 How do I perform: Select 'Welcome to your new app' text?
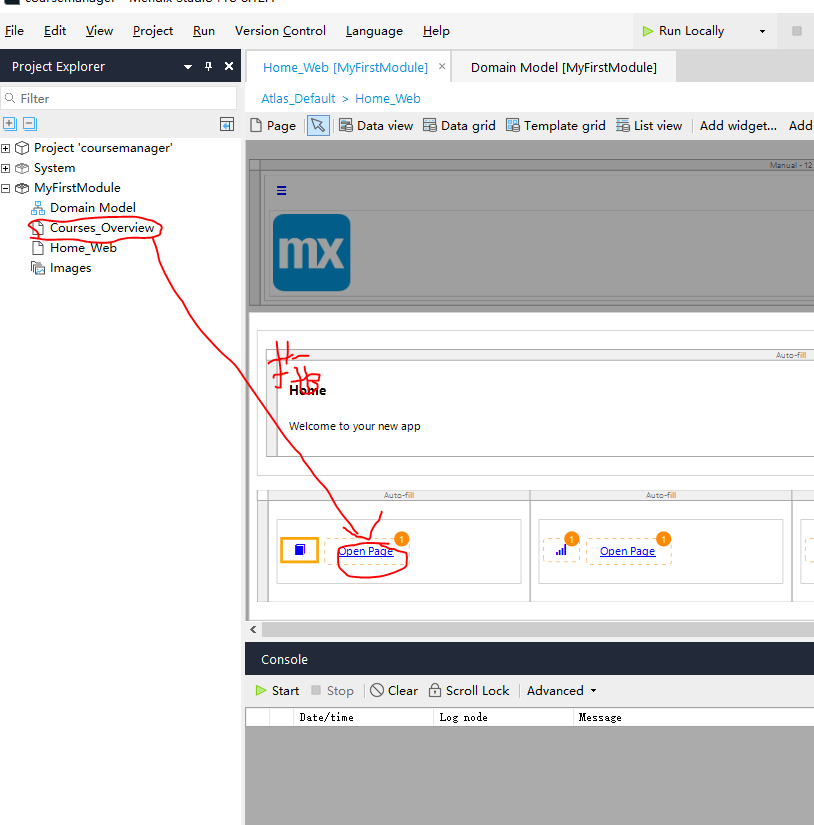pyautogui.click(x=355, y=426)
